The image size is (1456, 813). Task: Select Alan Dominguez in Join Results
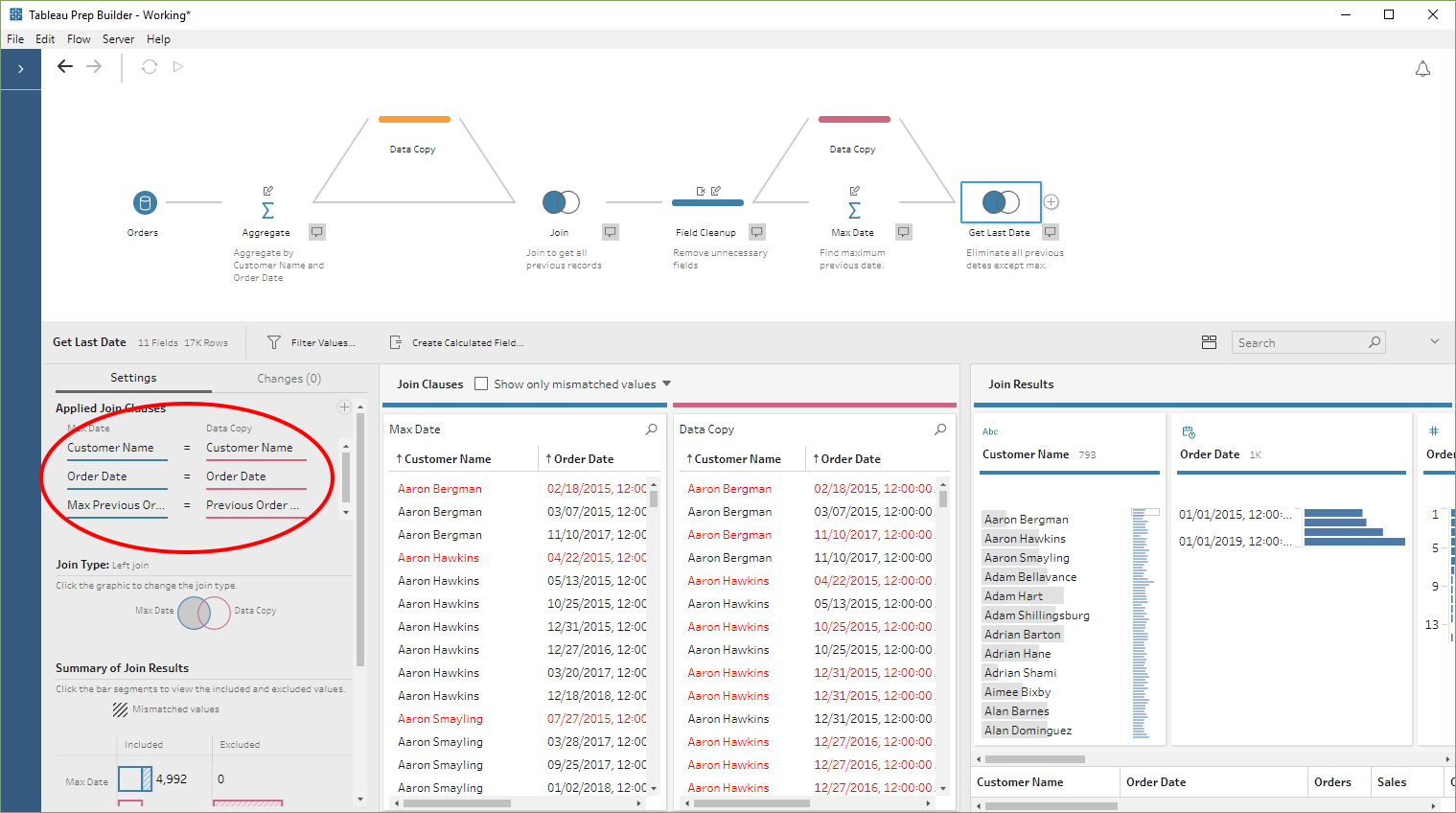point(1028,731)
